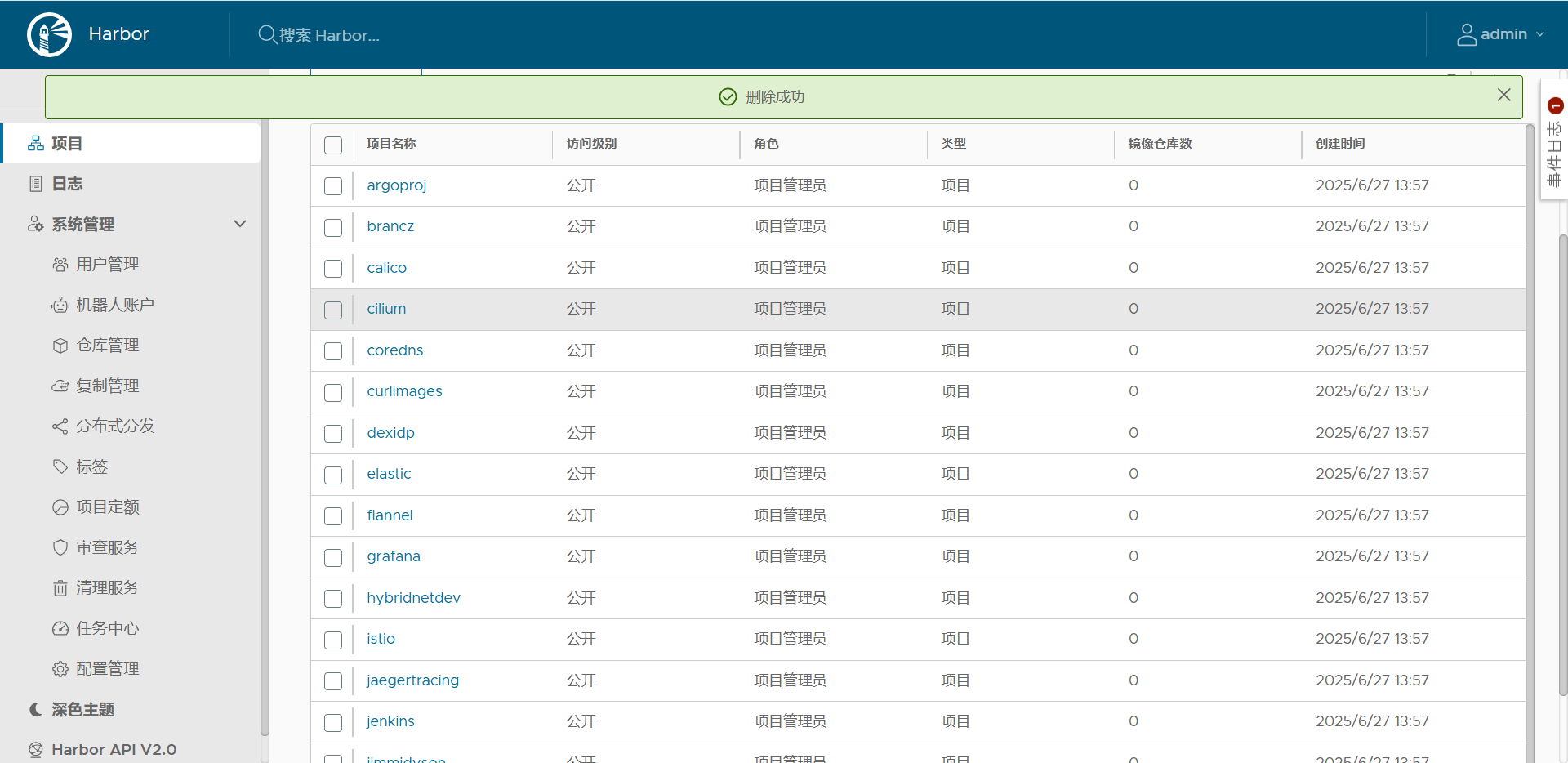
Task: Open the jaegertracing project link
Action: point(413,680)
